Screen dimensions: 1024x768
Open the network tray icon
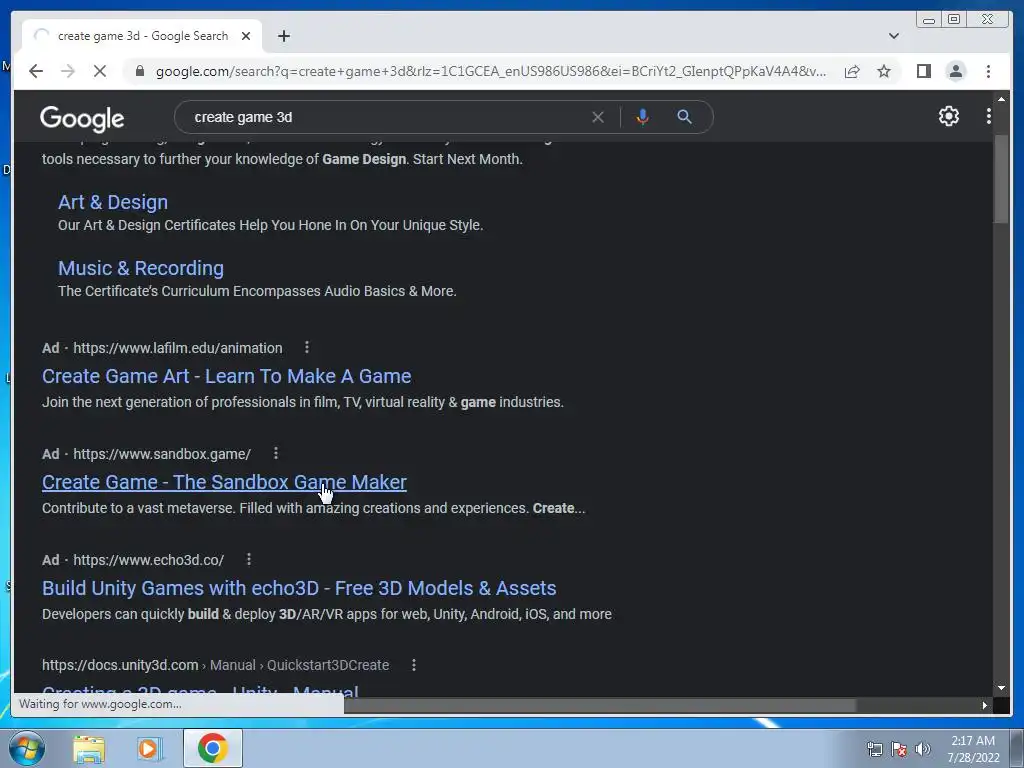874,749
